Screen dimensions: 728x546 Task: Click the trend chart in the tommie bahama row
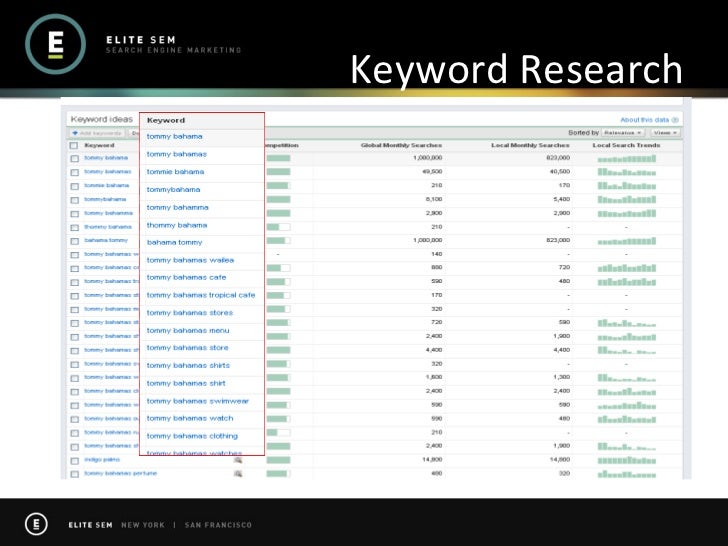pyautogui.click(x=627, y=186)
